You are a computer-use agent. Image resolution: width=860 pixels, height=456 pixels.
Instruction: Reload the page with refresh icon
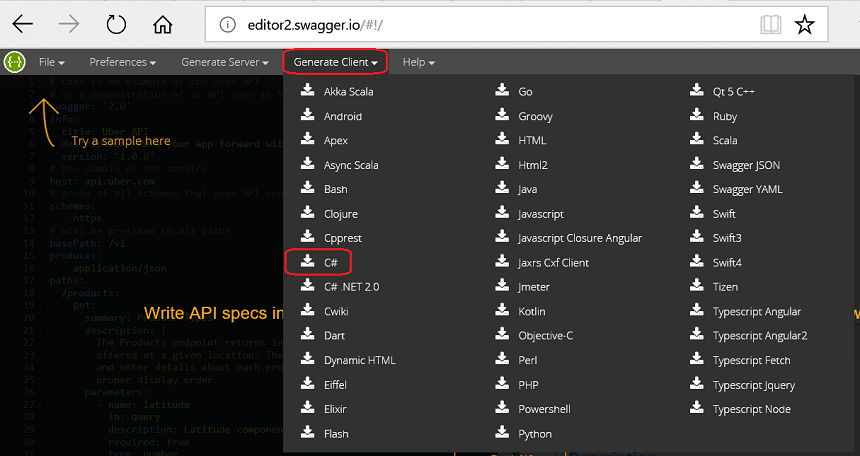tap(116, 24)
